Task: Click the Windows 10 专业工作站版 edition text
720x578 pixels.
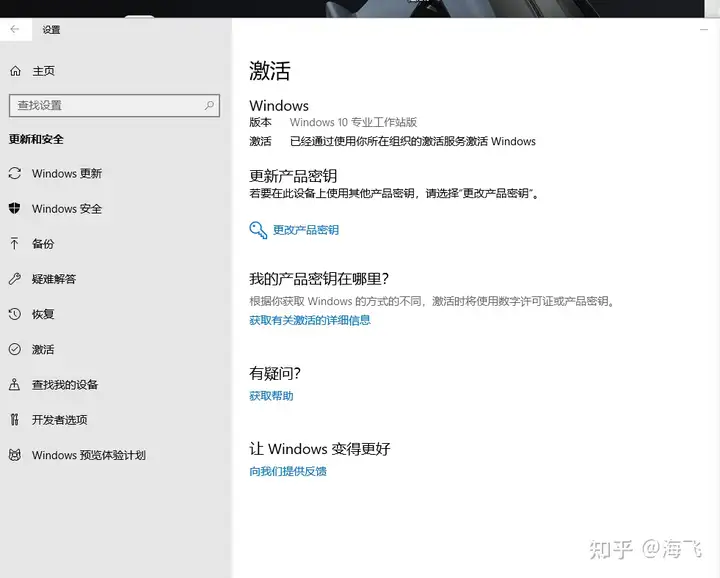Action: pos(353,122)
